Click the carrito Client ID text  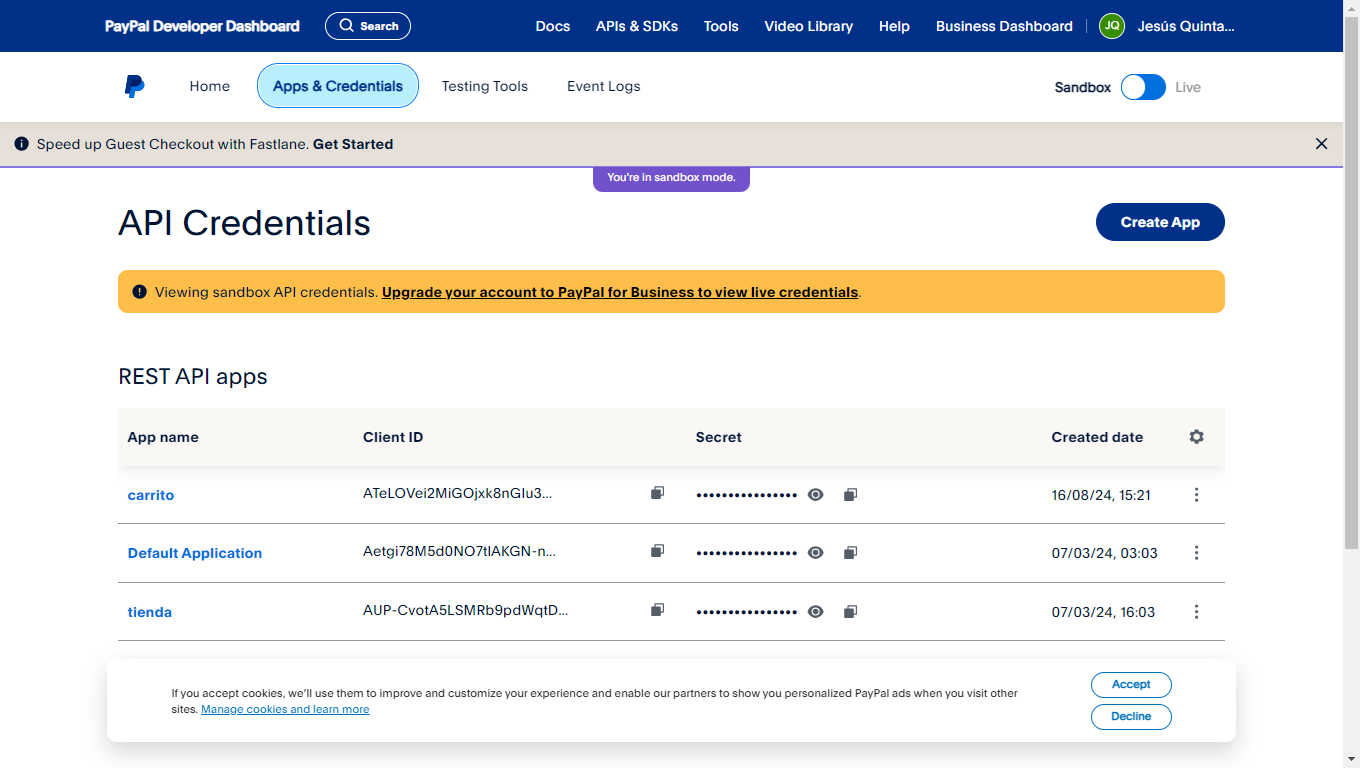coord(457,493)
